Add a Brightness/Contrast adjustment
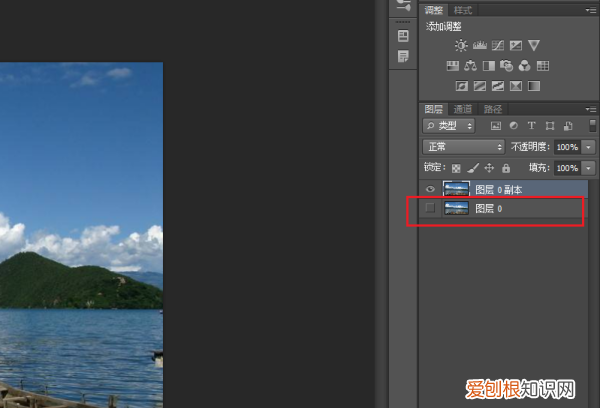 [461, 45]
